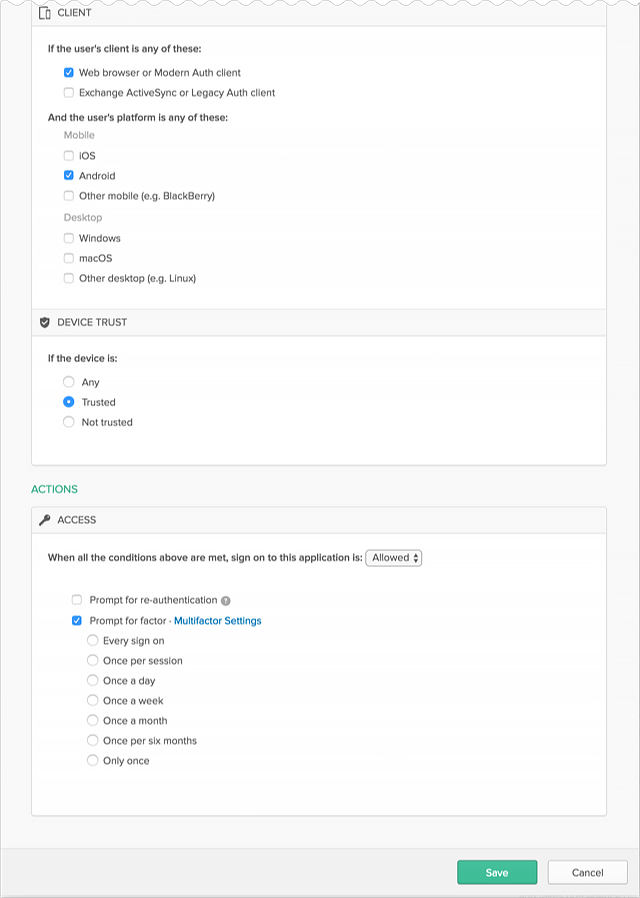
Task: Click the Client section device icon
Action: (x=44, y=13)
